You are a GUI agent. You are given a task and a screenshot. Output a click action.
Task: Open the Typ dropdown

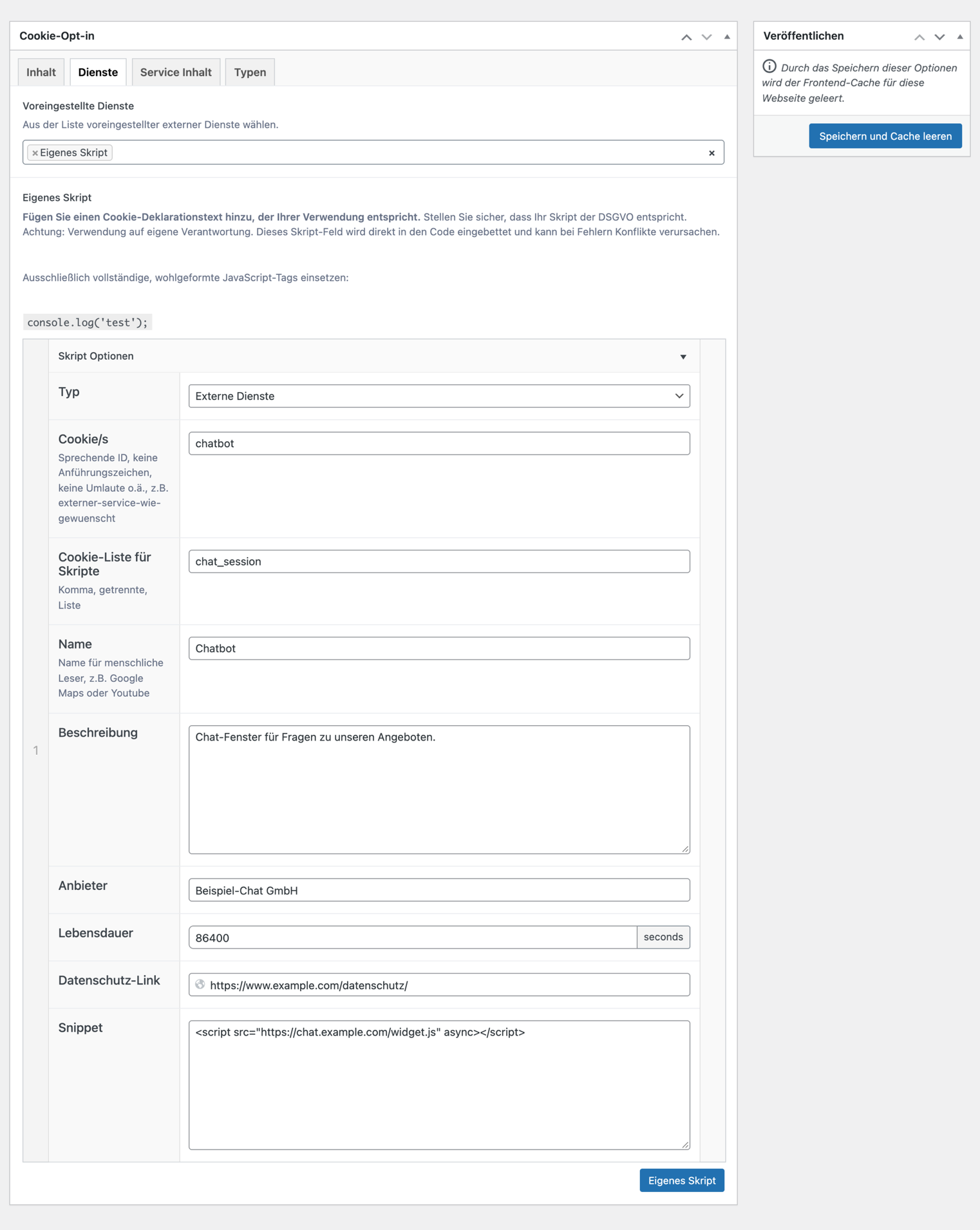click(x=439, y=396)
